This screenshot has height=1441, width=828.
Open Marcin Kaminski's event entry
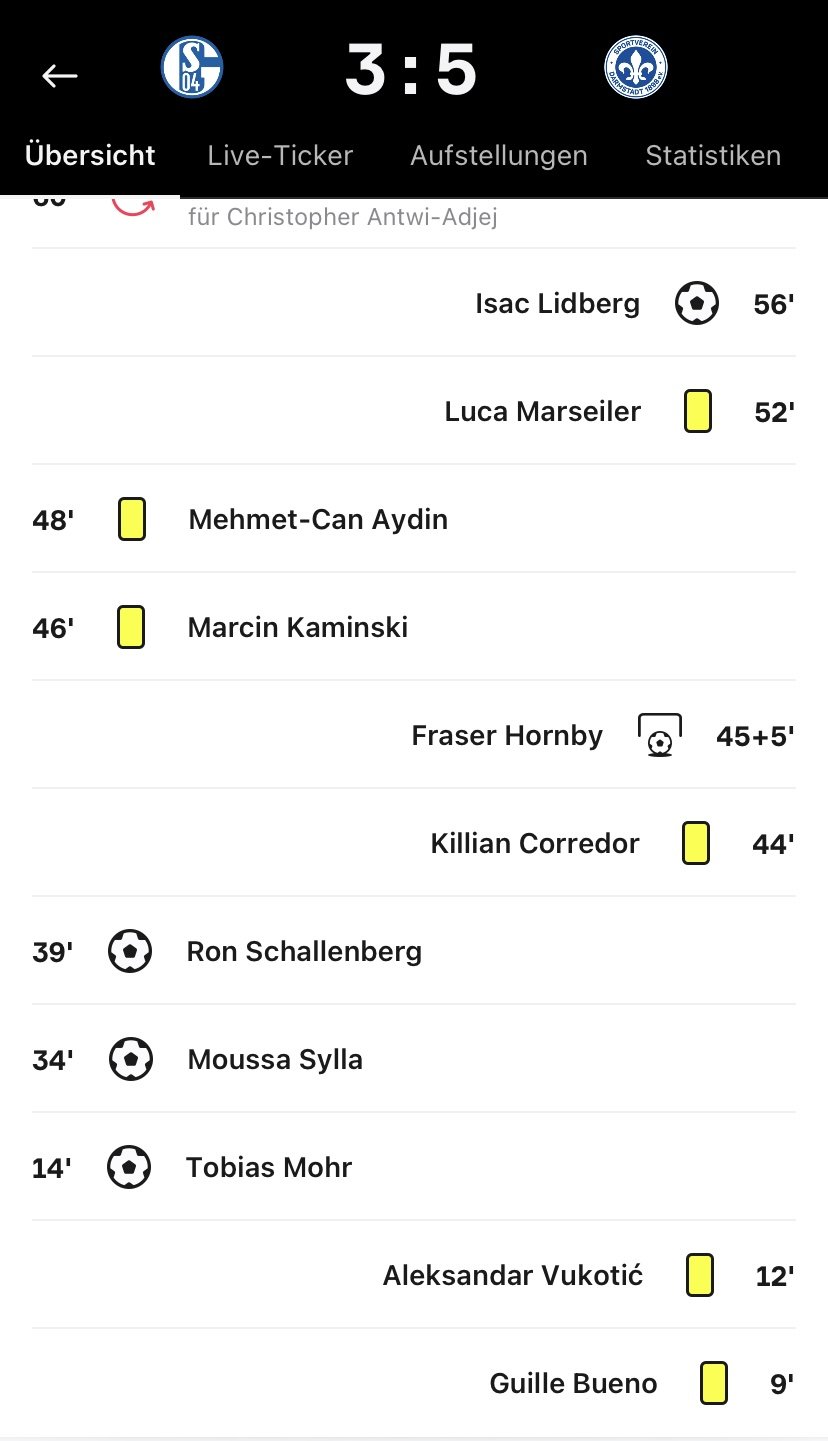(x=414, y=627)
